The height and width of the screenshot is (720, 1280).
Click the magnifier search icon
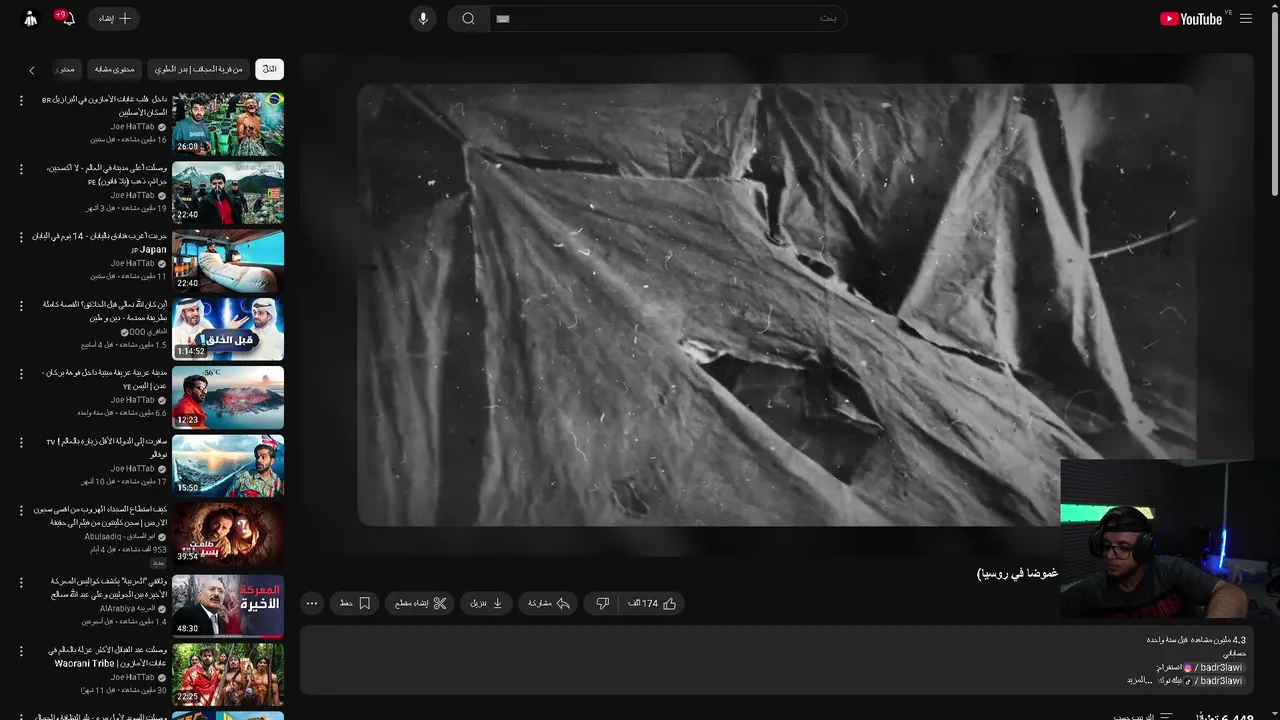click(x=468, y=19)
